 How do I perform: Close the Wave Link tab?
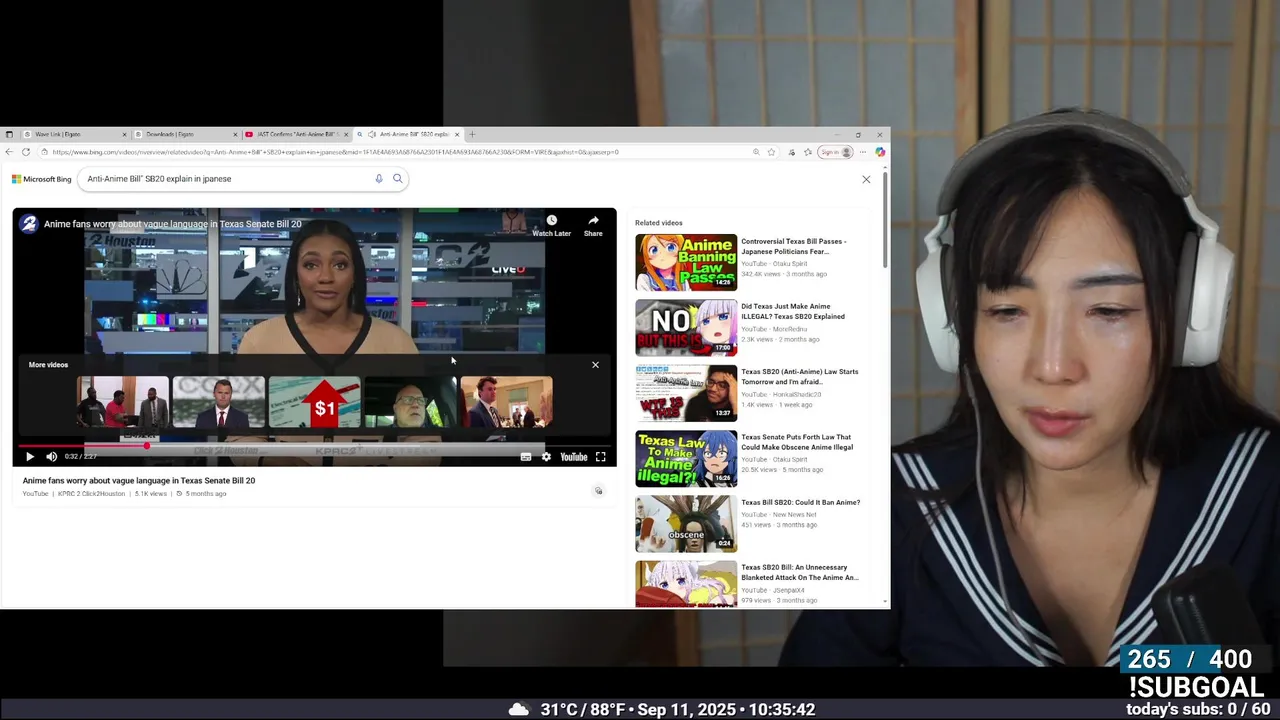(125, 134)
